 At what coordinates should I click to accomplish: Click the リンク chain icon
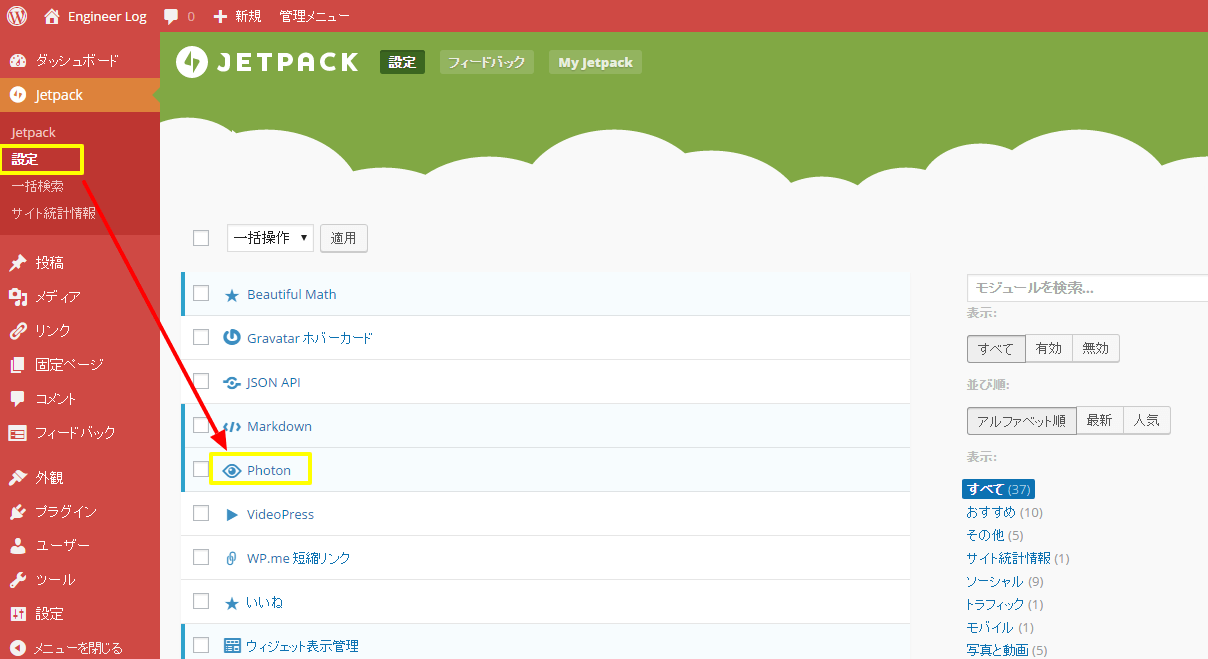click(x=18, y=331)
